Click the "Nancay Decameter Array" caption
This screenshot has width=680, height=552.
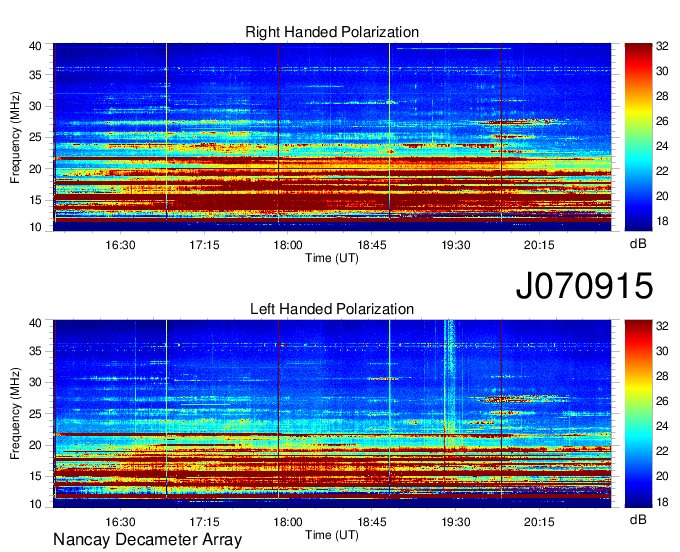coord(147,540)
